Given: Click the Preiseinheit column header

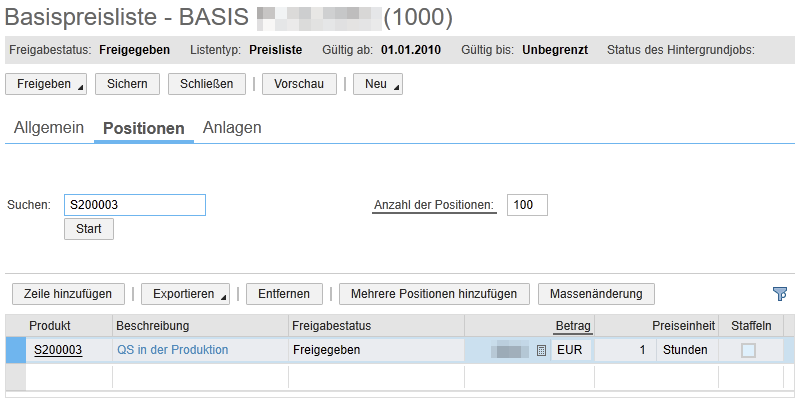Looking at the screenshot, I should tap(683, 326).
